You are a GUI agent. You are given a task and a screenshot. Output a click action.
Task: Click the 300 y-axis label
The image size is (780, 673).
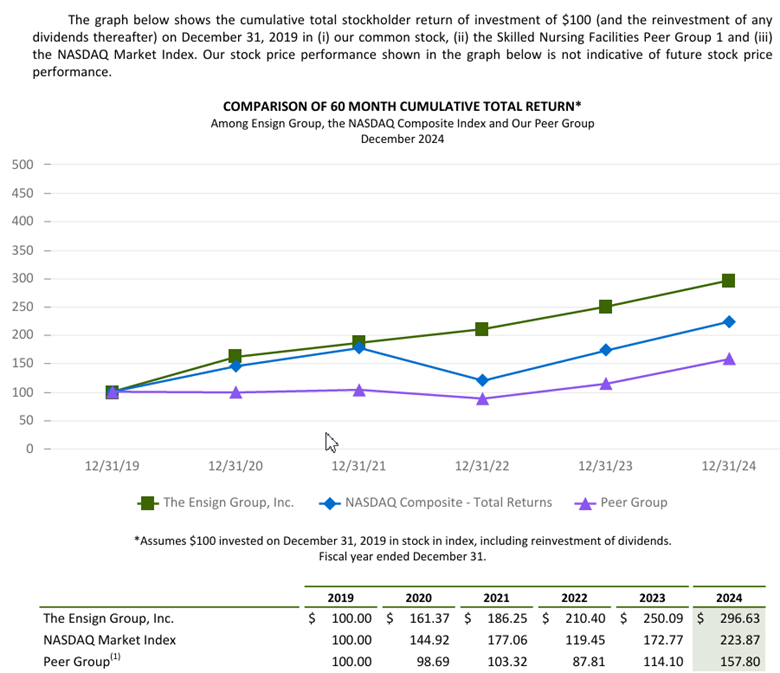23,279
